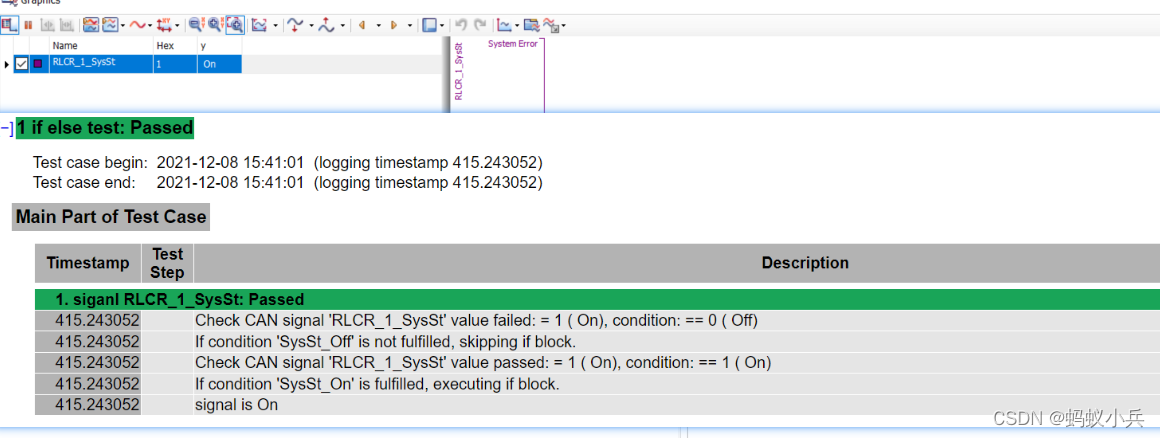Activate the zoom box selection tool

(235, 25)
